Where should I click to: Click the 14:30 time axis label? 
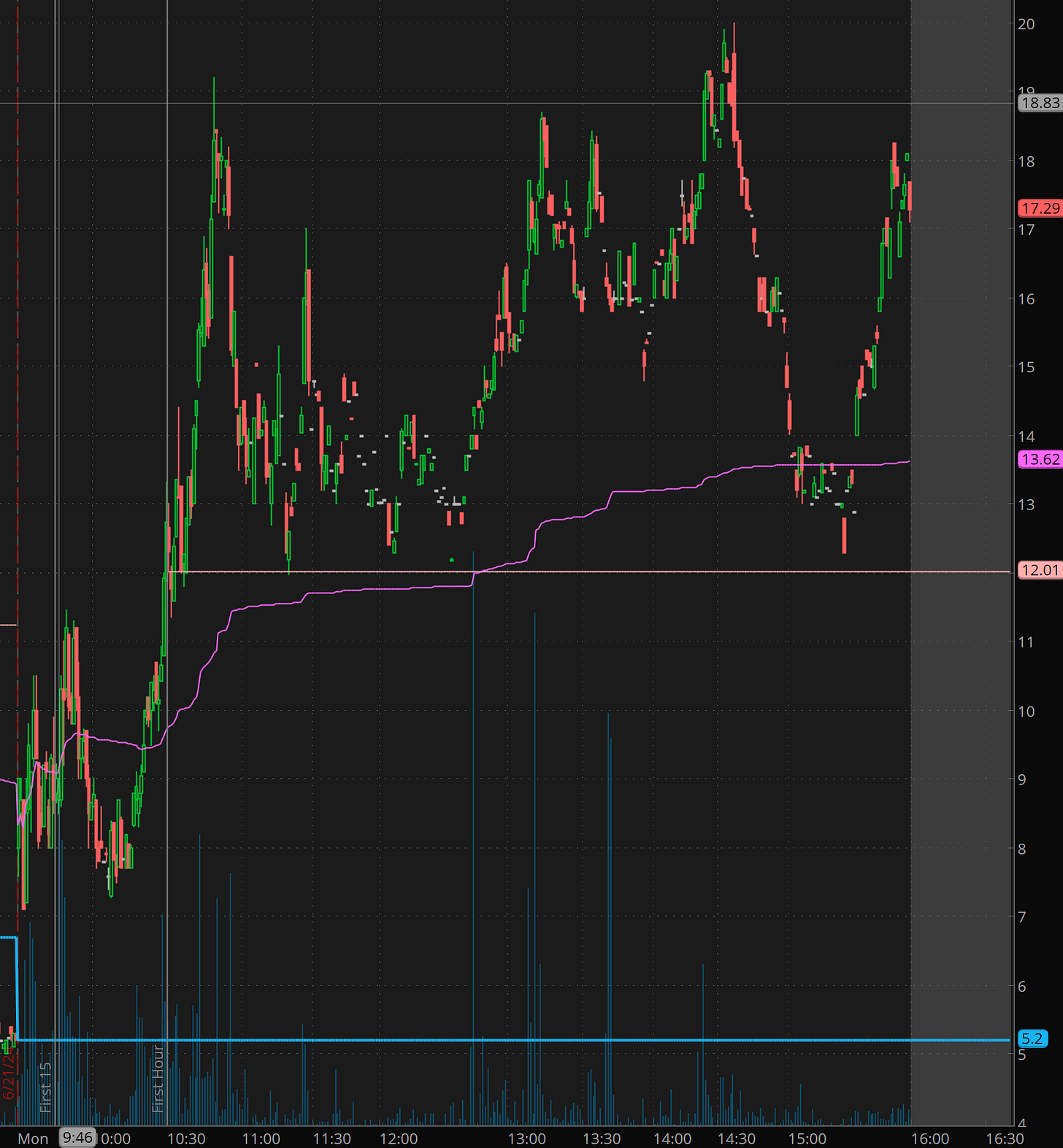(737, 1139)
